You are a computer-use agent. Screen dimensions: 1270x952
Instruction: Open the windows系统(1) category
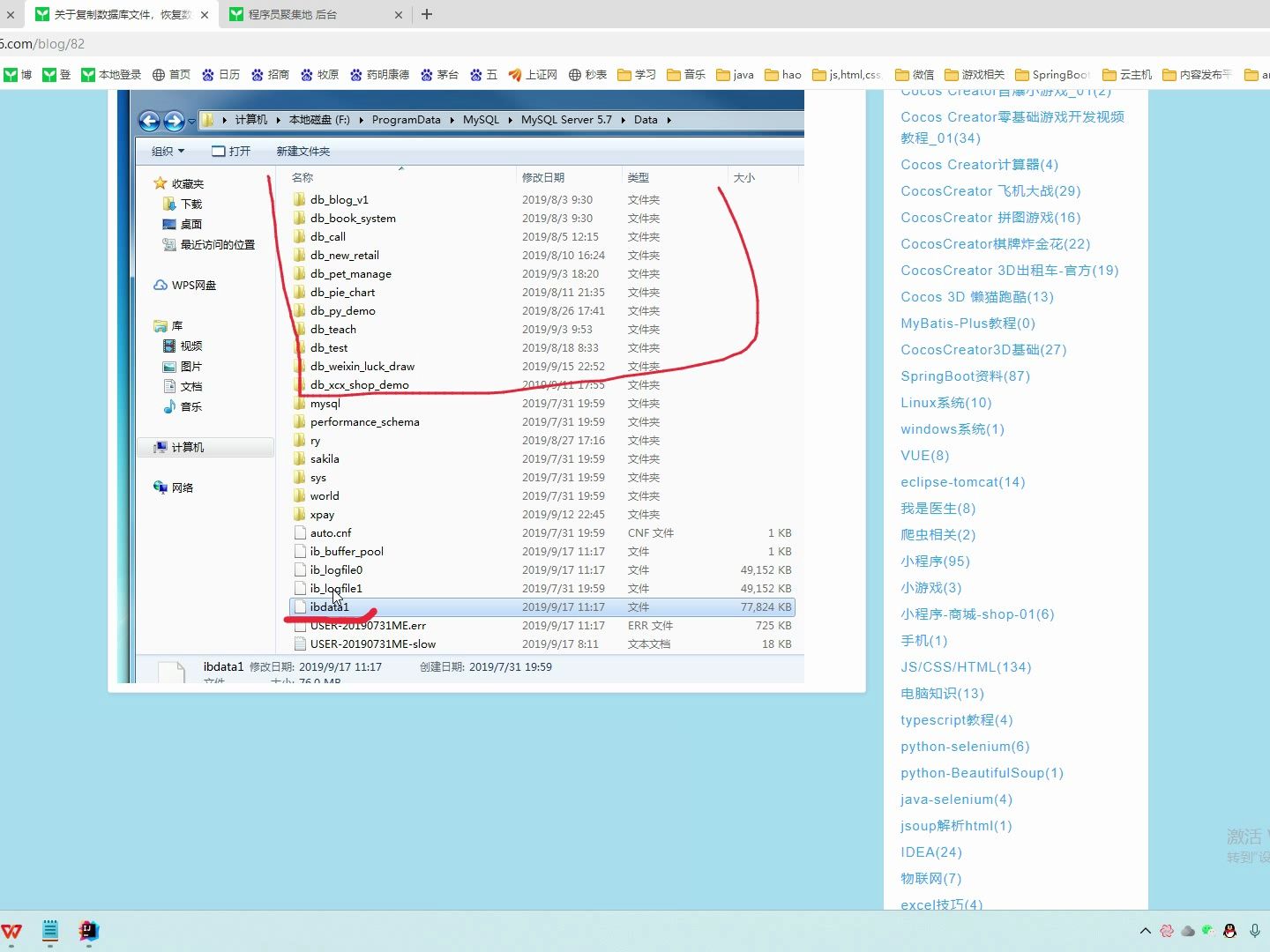952,429
